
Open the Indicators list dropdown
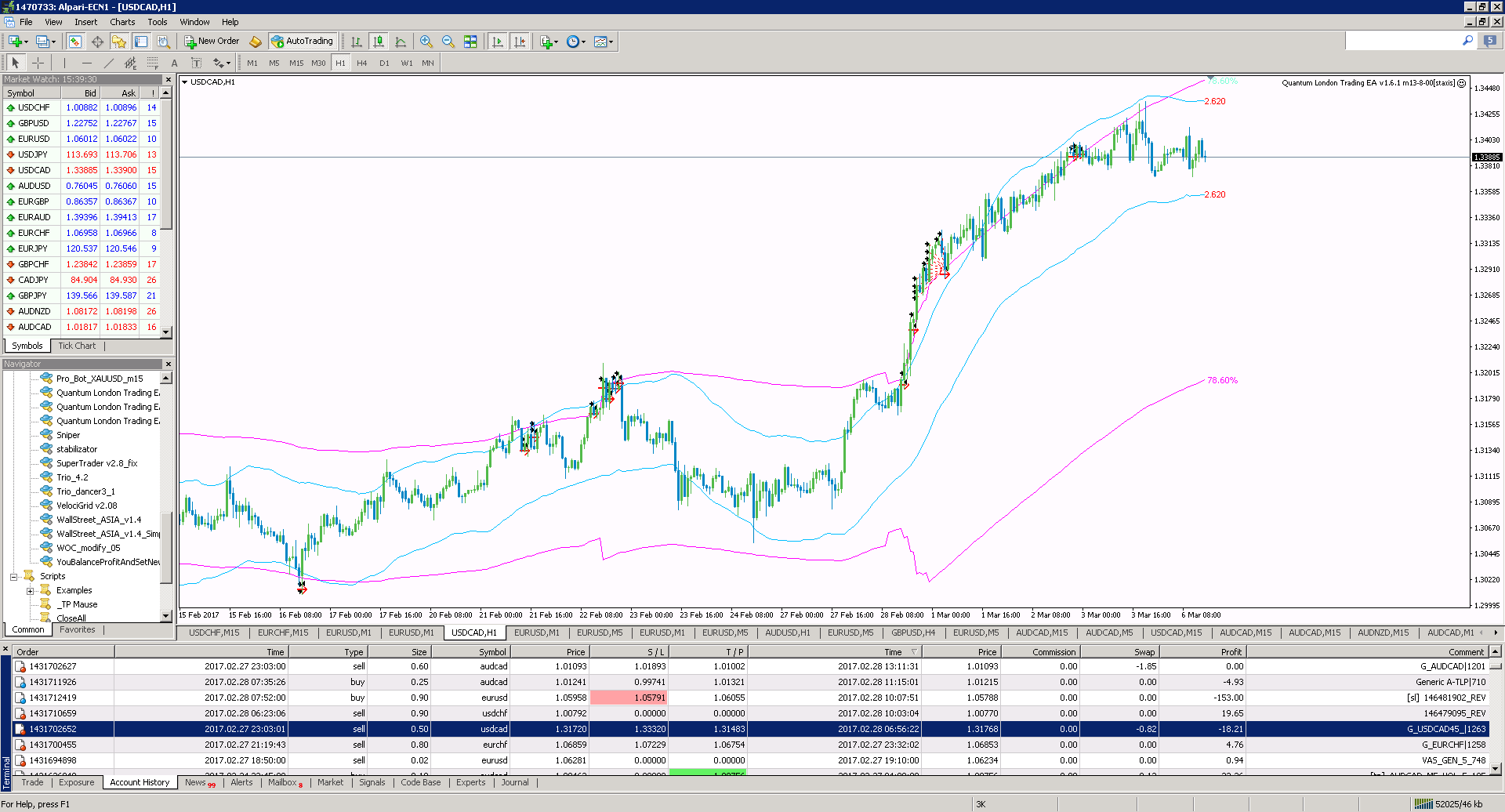pos(549,42)
